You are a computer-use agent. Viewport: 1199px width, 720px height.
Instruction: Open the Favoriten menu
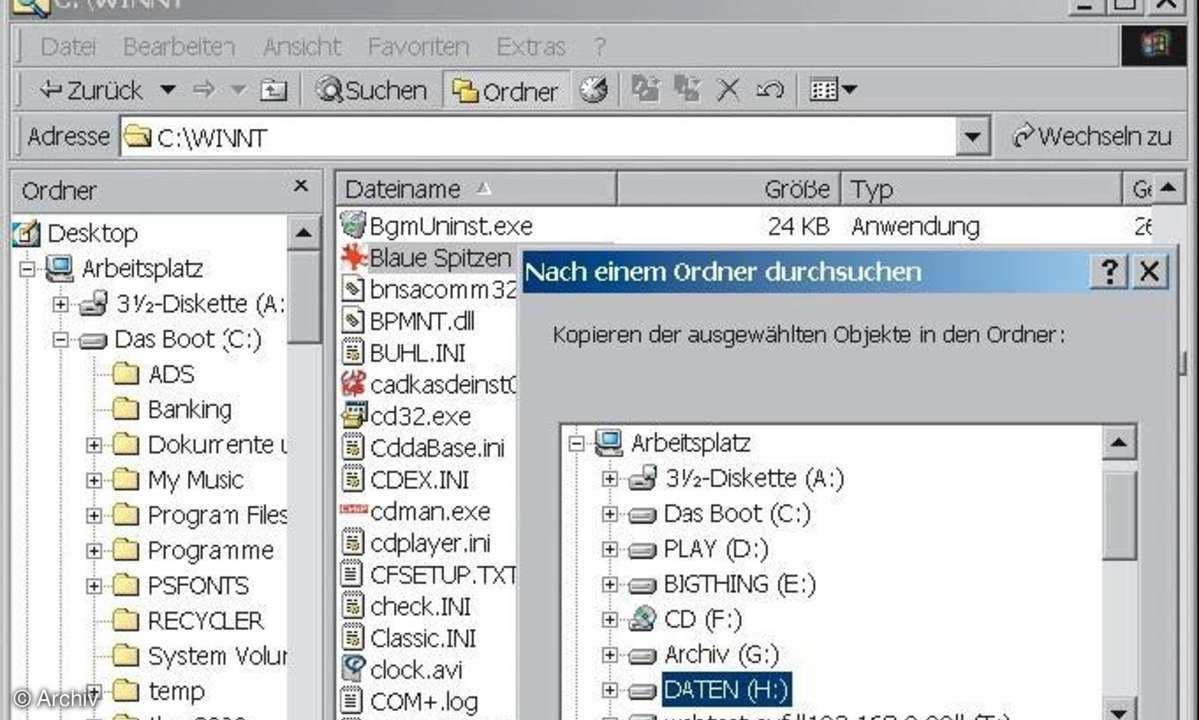(418, 46)
